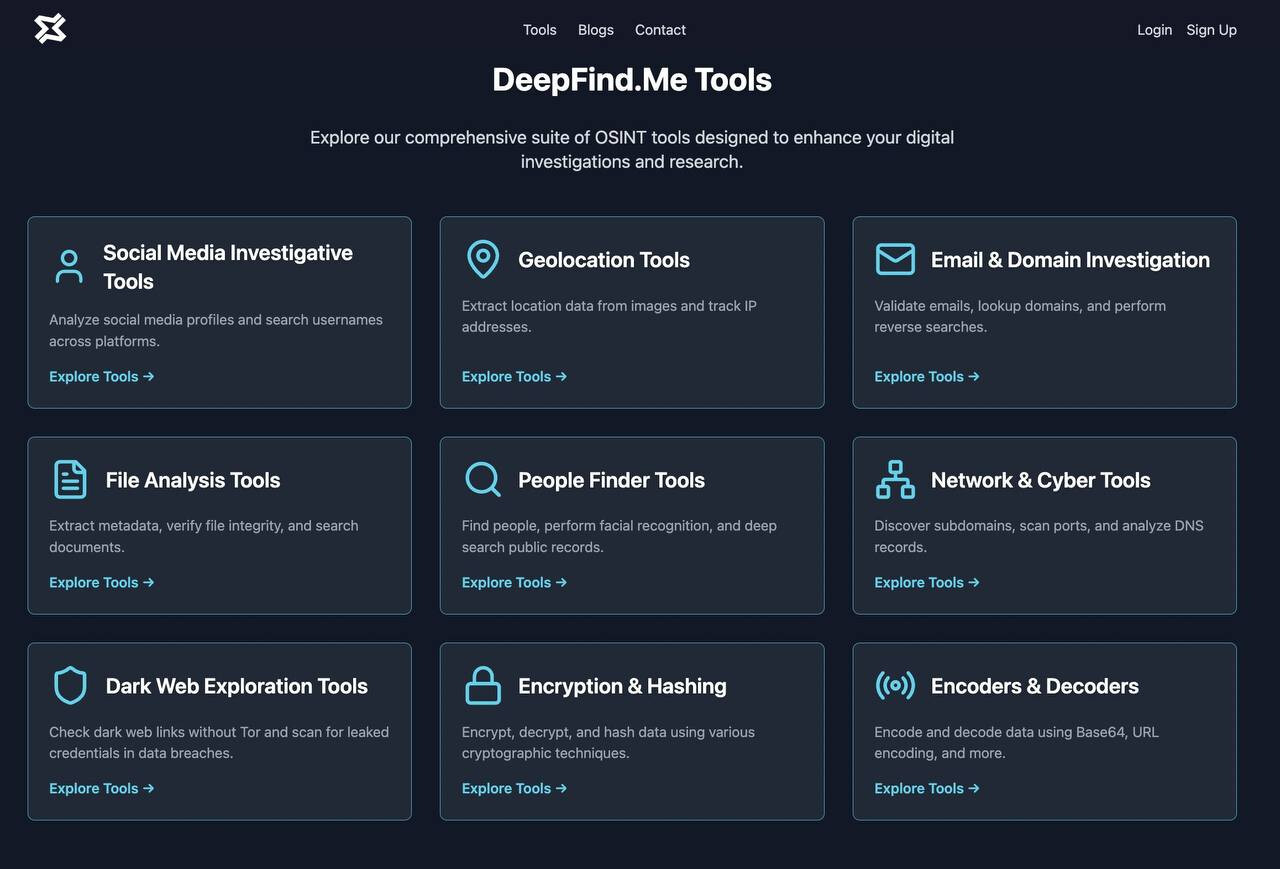The height and width of the screenshot is (869, 1280).
Task: Click the map pin icon for Geolocation Tools
Action: pos(483,259)
